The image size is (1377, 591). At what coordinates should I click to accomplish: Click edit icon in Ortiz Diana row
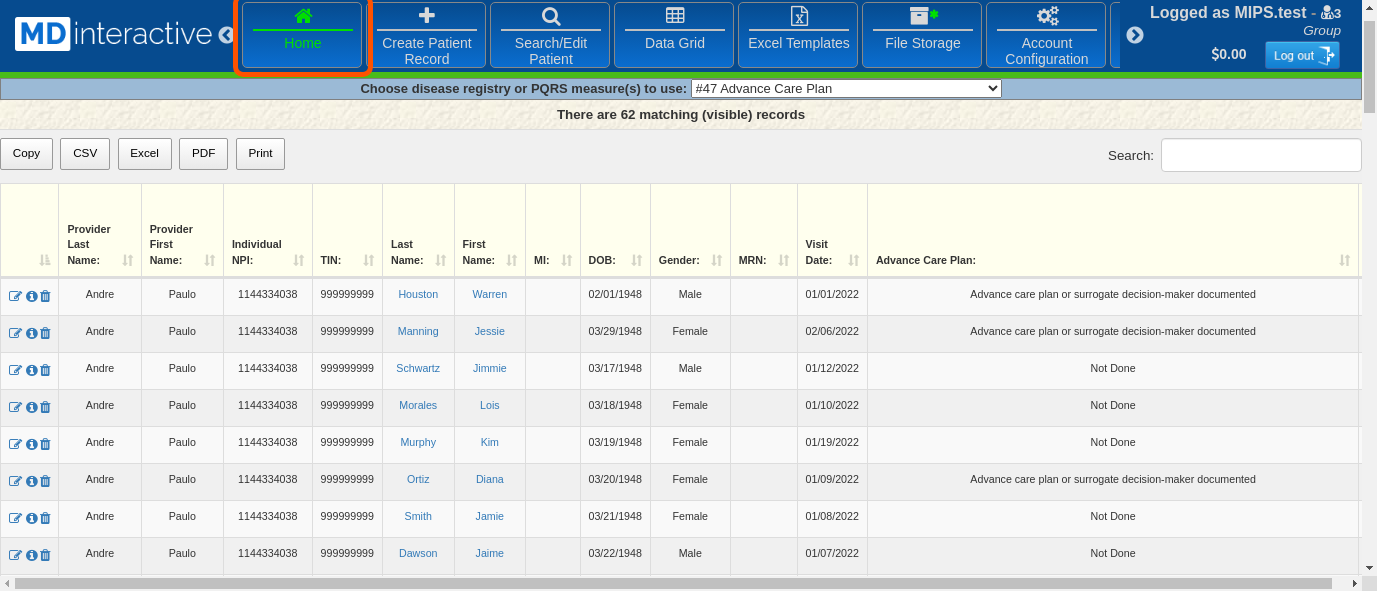(15, 481)
